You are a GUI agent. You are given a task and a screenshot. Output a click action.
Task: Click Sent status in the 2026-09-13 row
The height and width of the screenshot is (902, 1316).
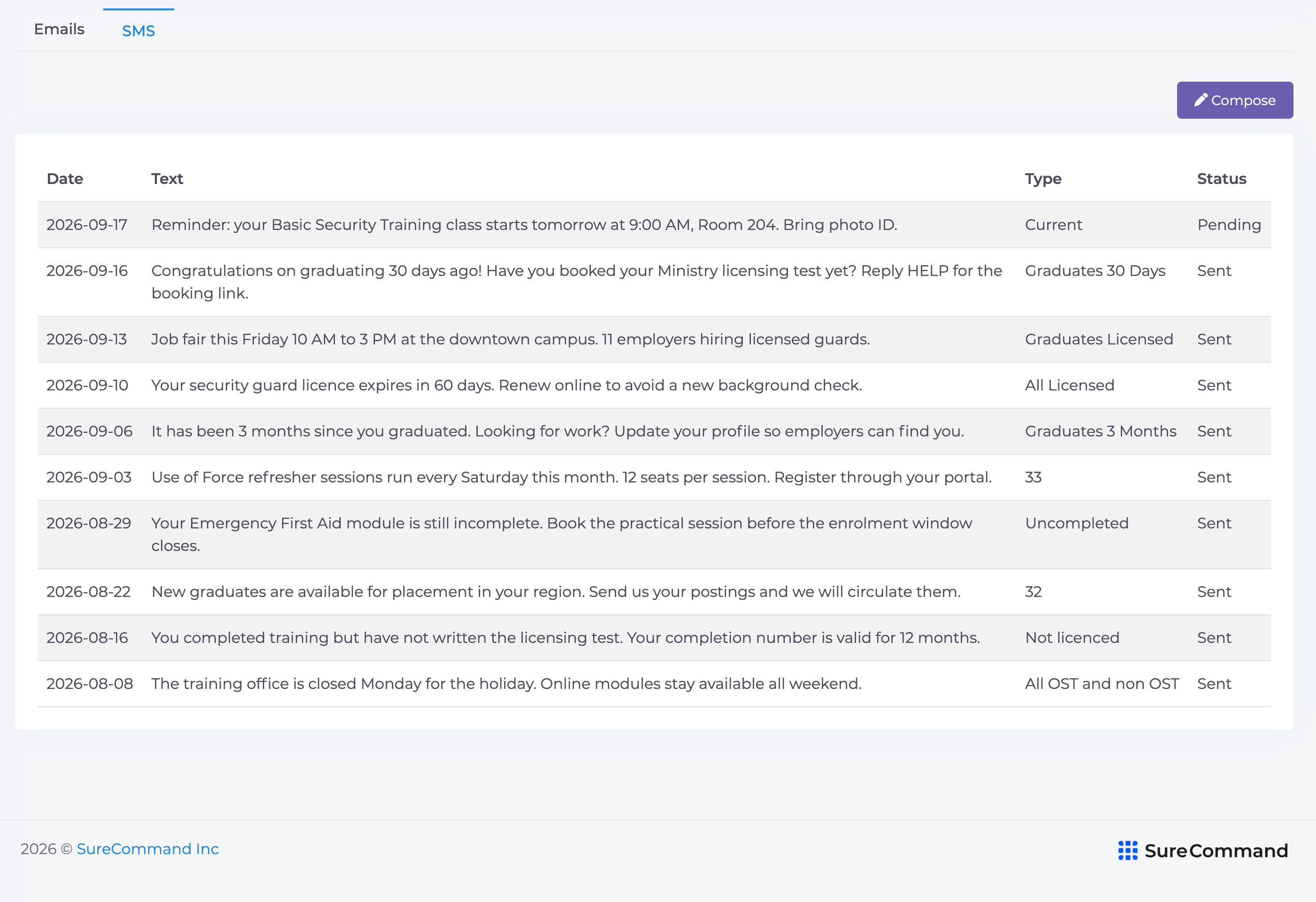1214,339
